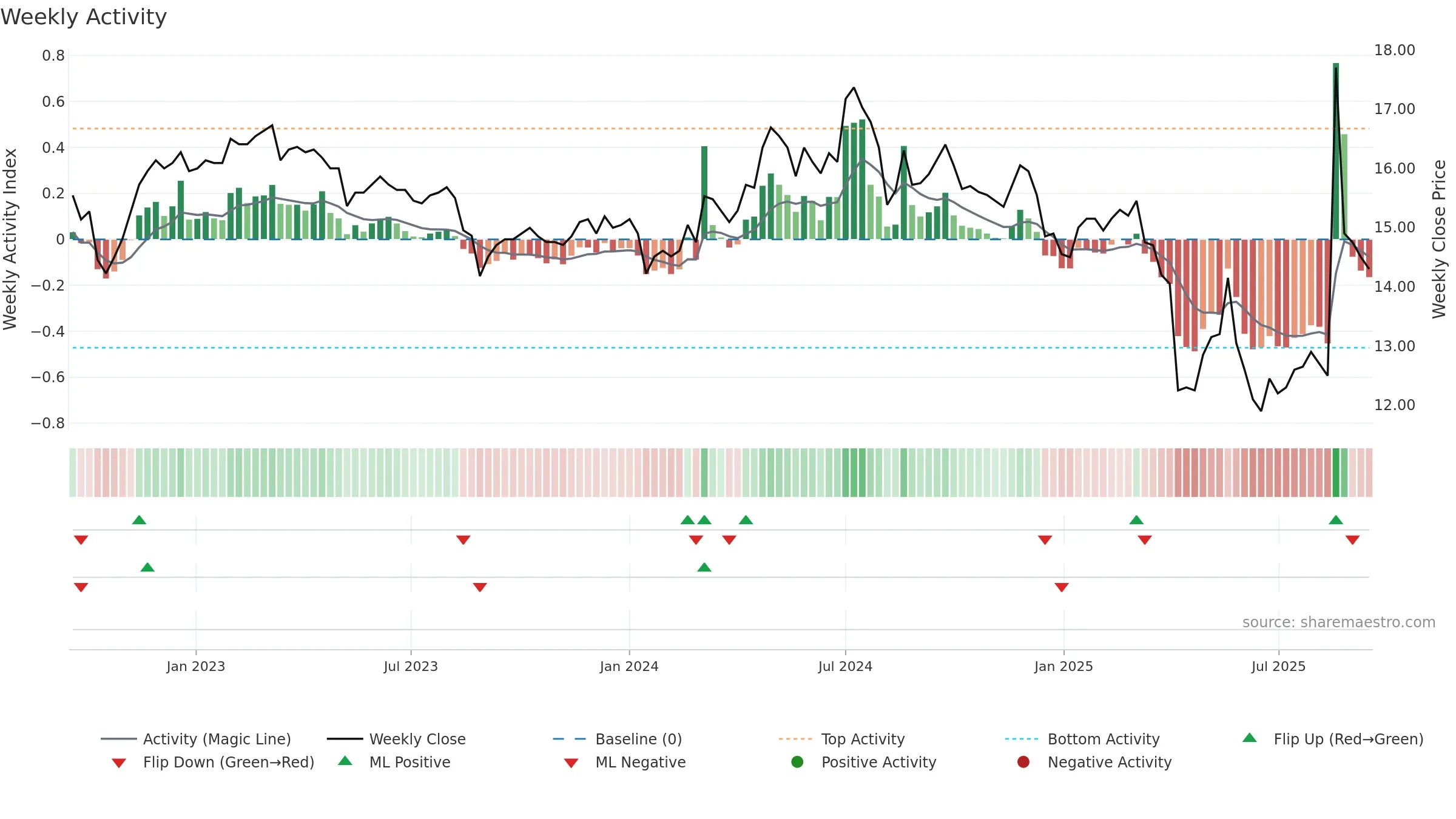
Task: Click the Top Activity legend dashed line
Action: pyautogui.click(x=795, y=739)
